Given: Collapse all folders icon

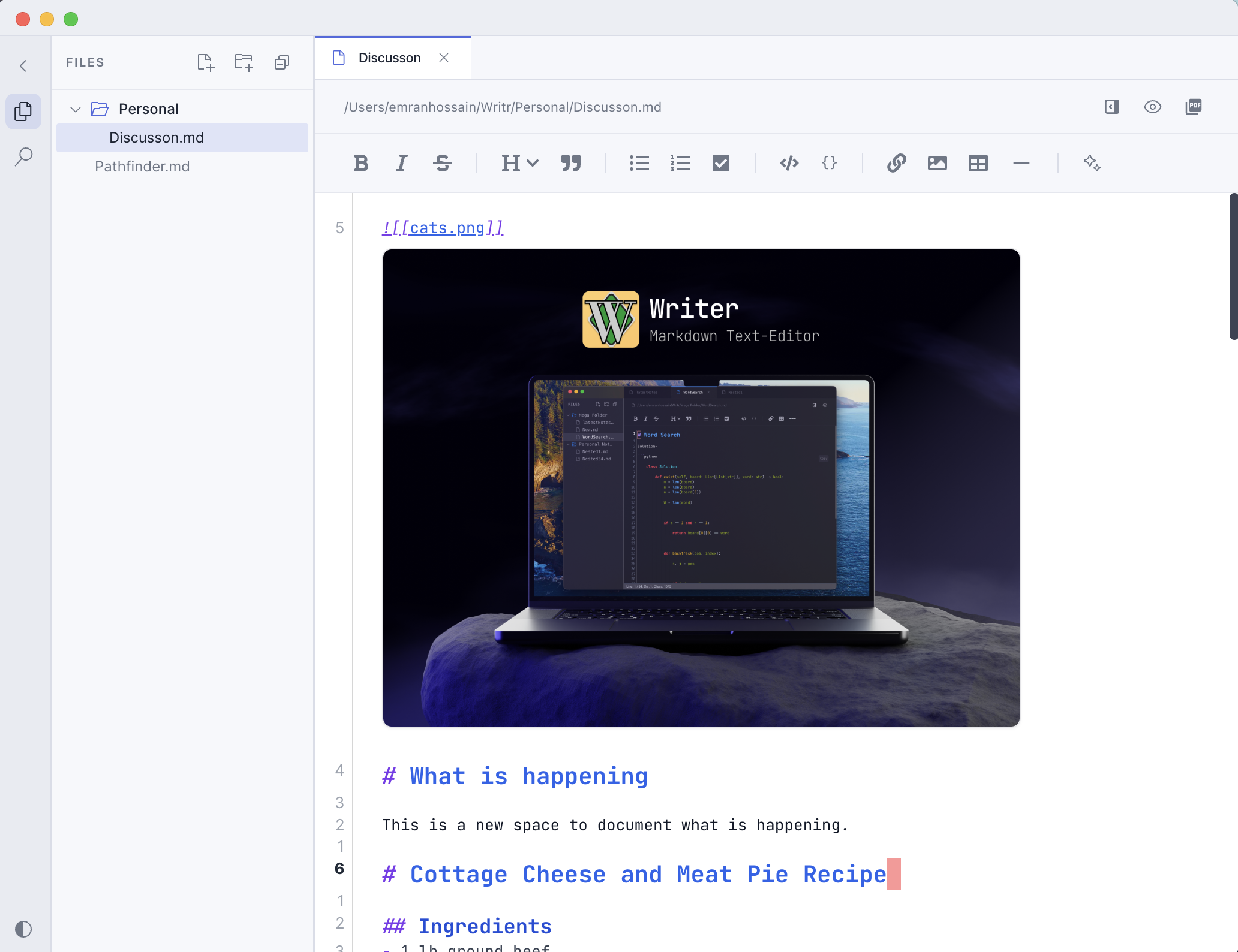Looking at the screenshot, I should click(x=282, y=62).
